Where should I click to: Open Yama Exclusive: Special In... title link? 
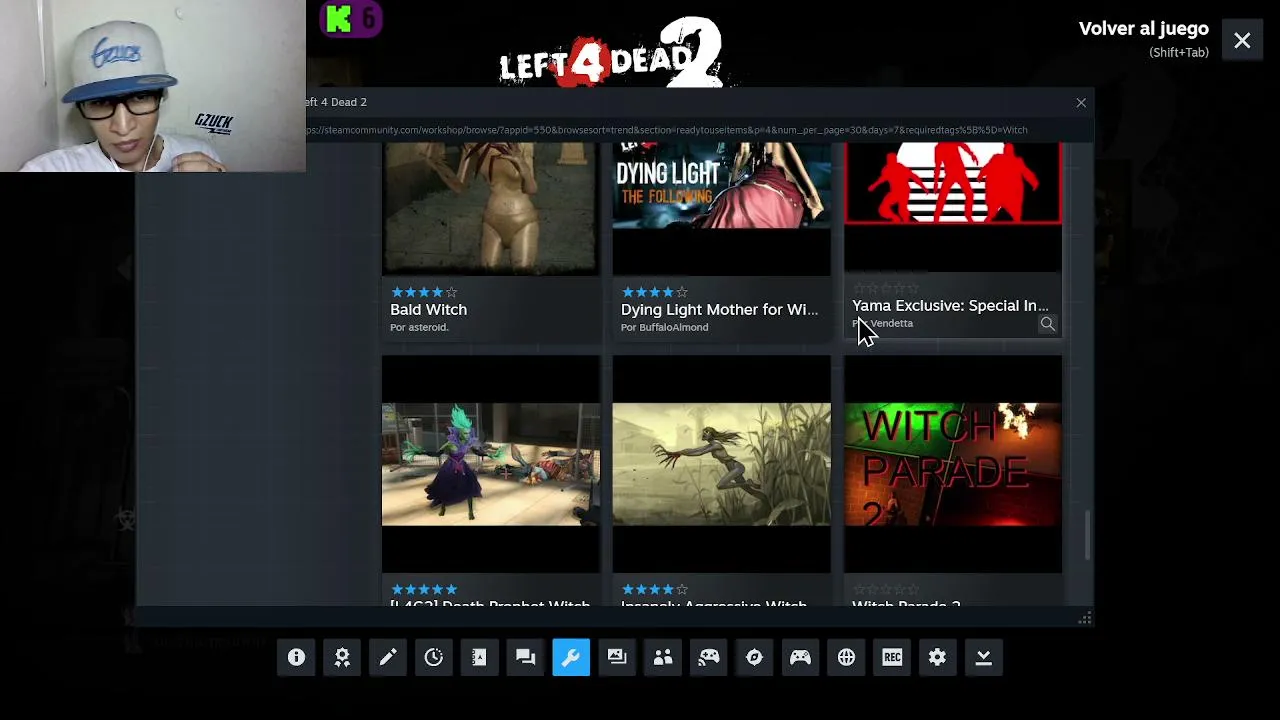(x=950, y=305)
